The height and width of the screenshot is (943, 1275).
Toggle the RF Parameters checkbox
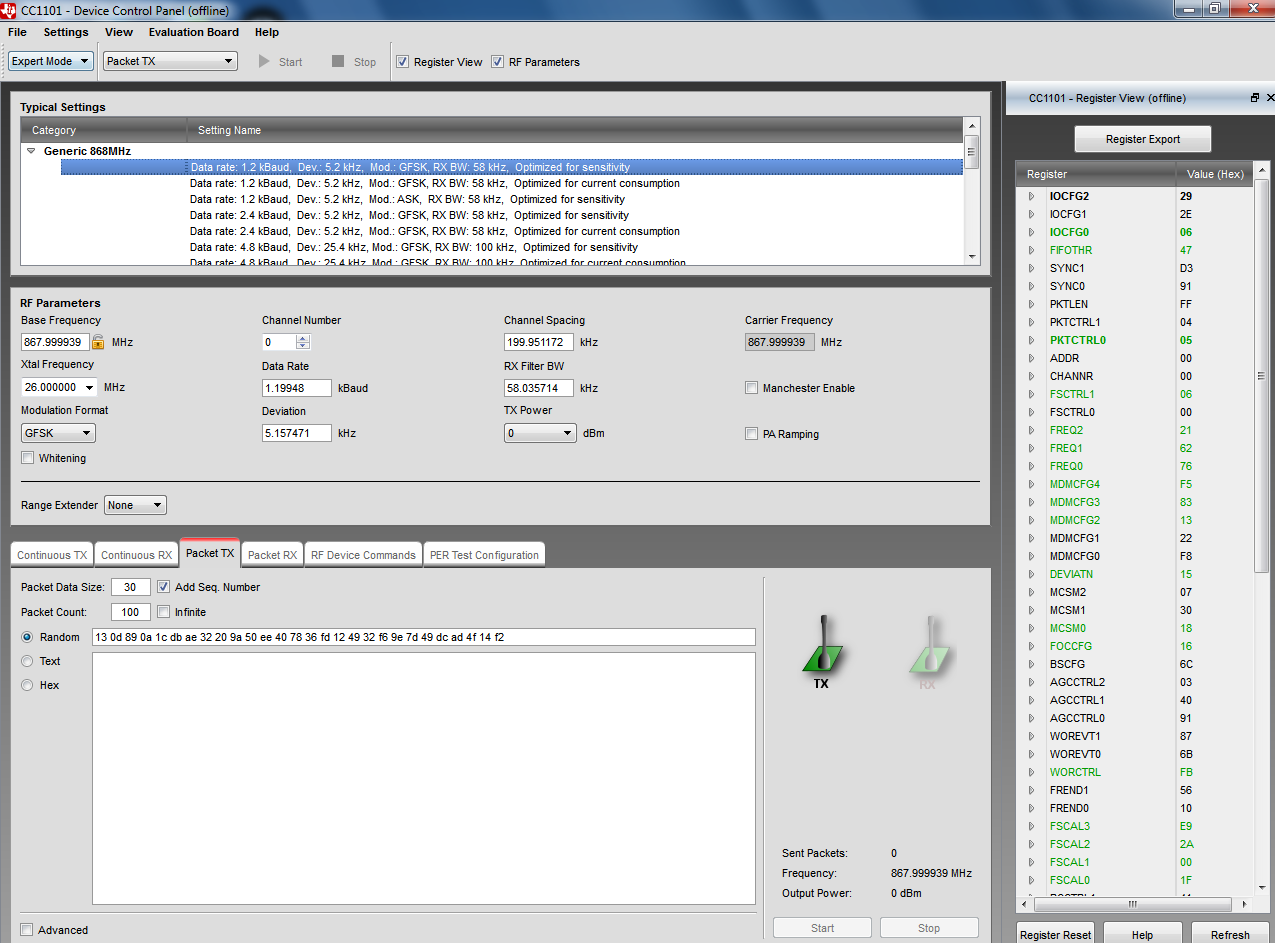click(498, 62)
